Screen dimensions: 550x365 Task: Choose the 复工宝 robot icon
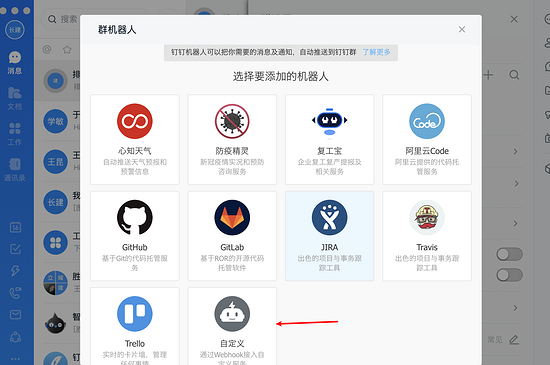329,121
